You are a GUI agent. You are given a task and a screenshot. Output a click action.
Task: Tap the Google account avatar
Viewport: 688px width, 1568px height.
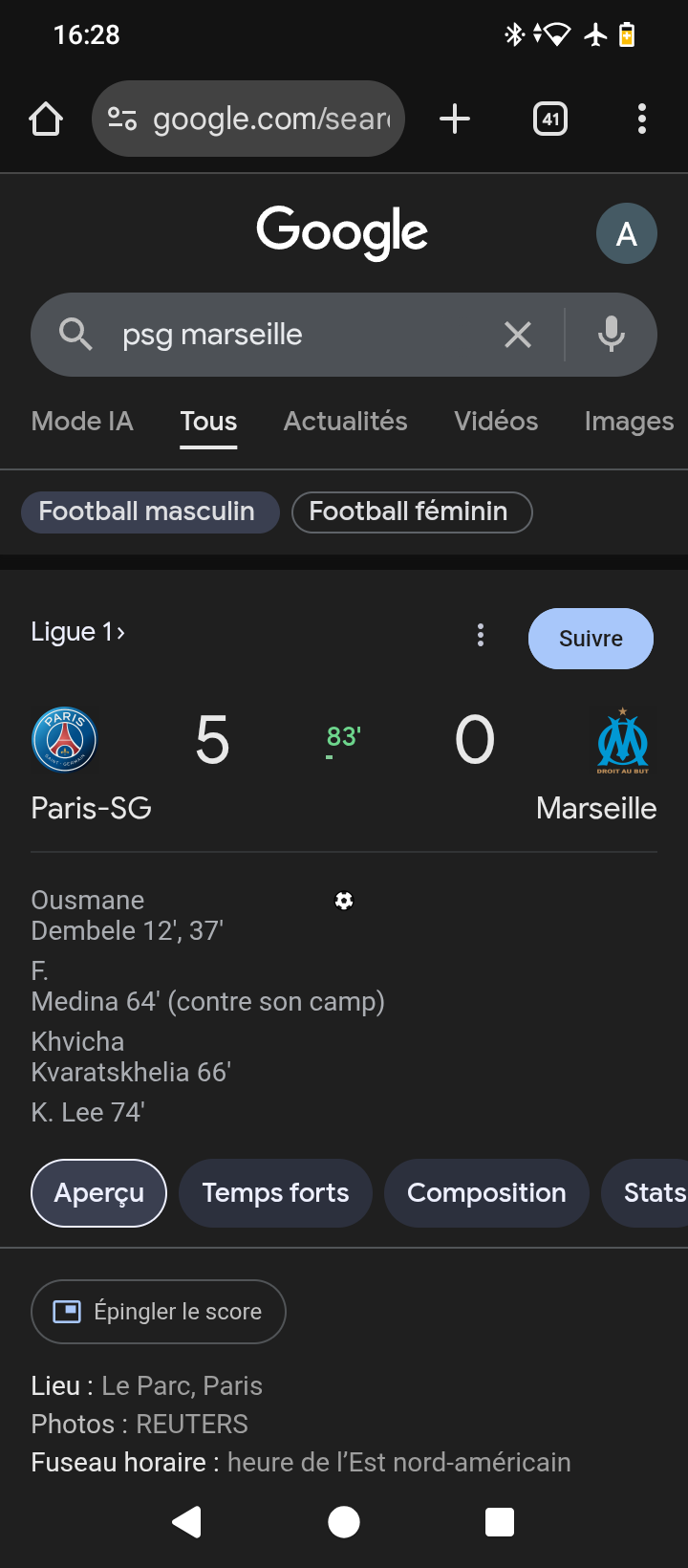pyautogui.click(x=626, y=233)
